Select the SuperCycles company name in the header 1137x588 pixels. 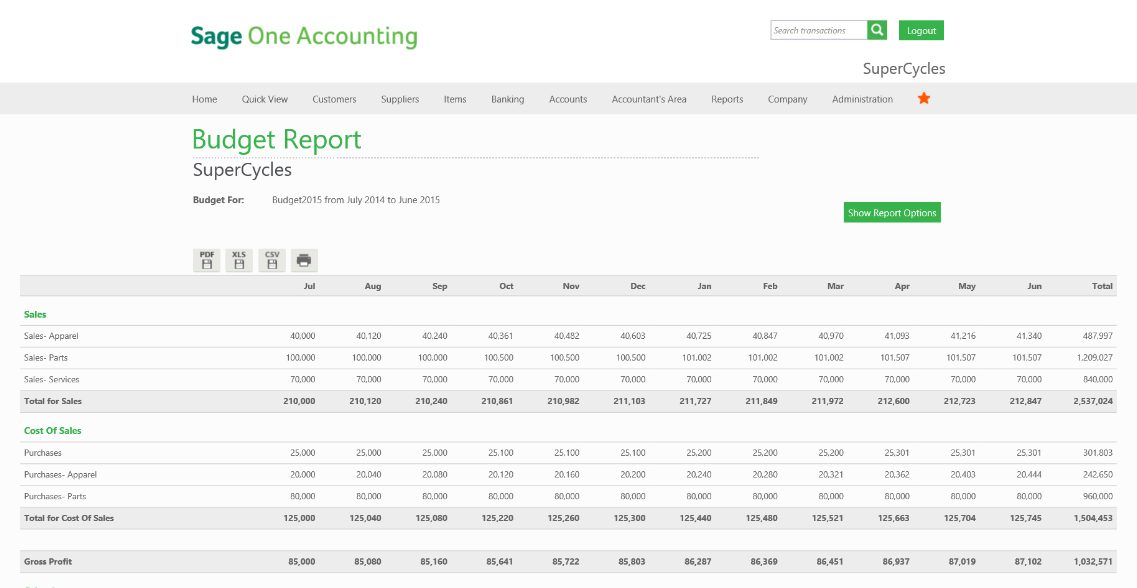point(904,69)
